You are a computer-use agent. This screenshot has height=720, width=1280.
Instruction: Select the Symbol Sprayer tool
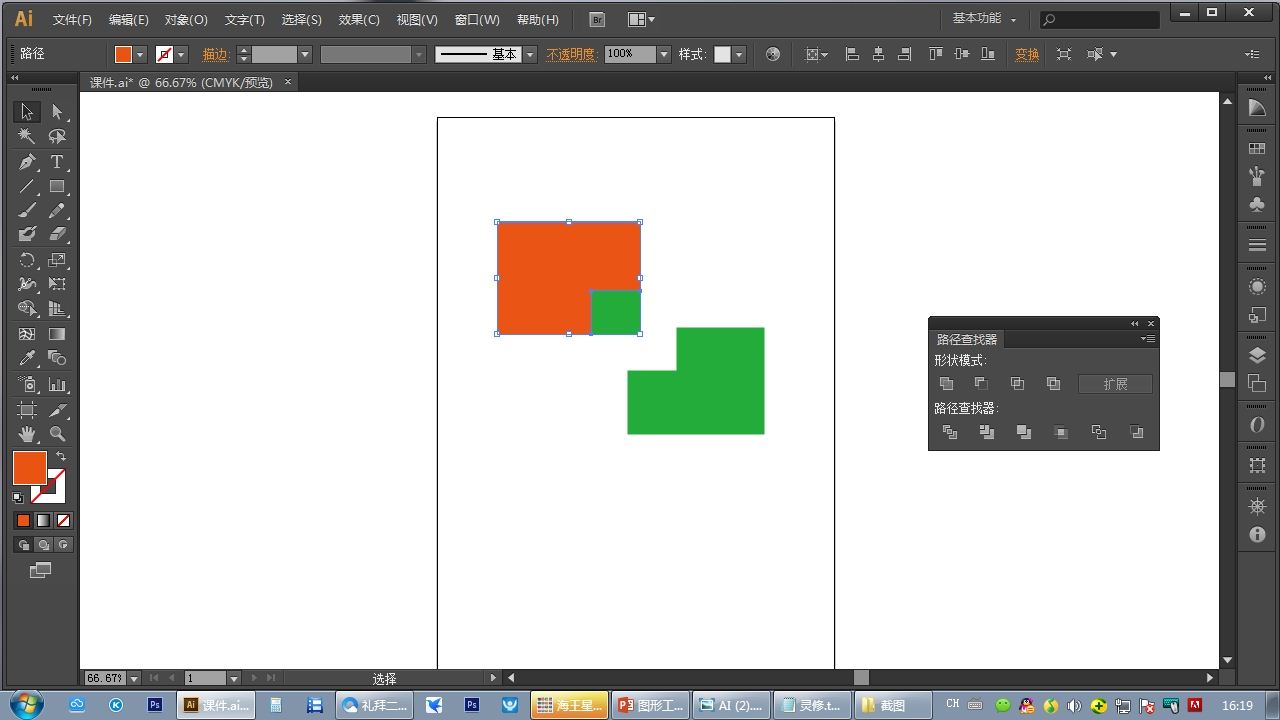[x=27, y=385]
